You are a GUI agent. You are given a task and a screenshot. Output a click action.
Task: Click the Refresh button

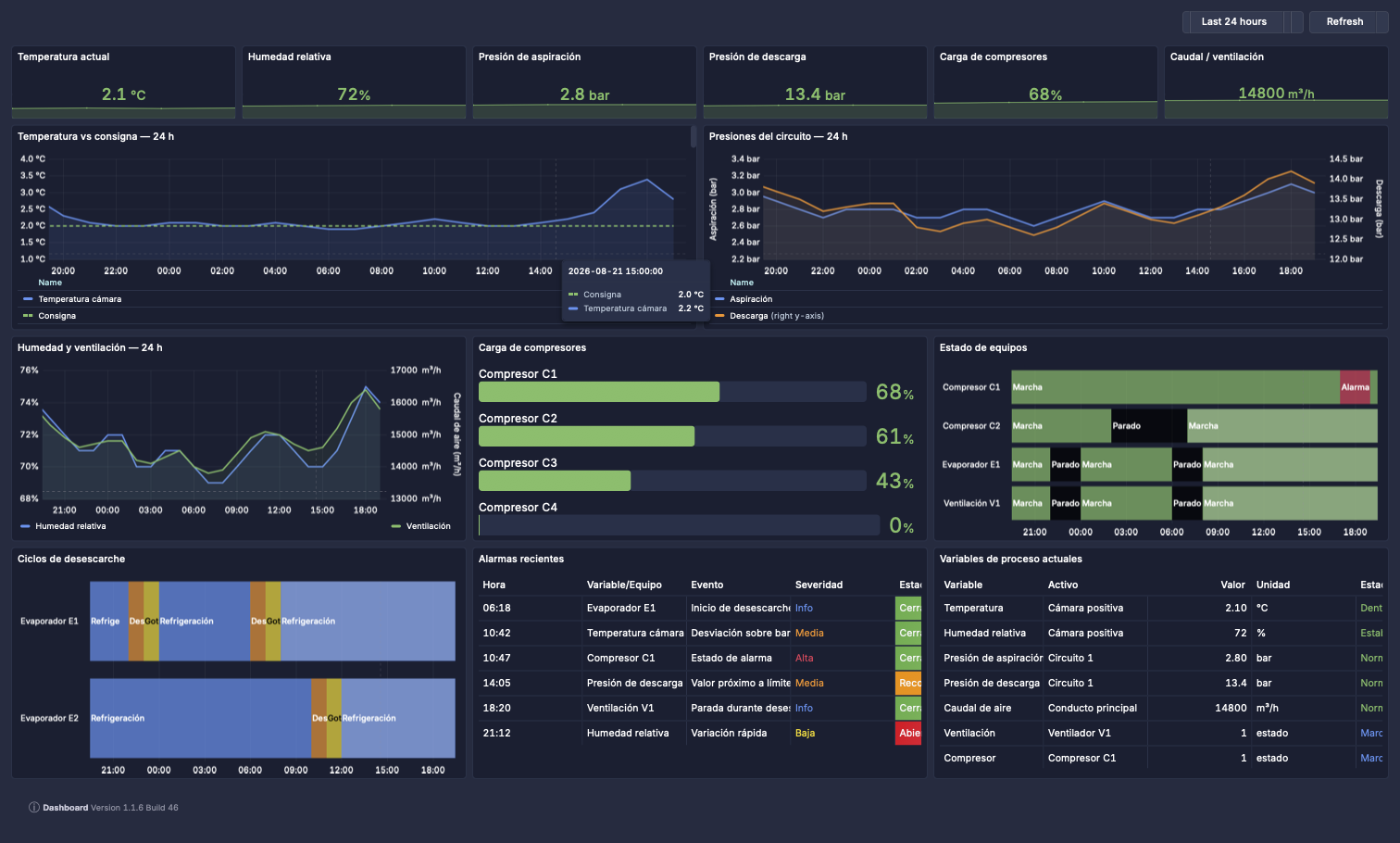click(1344, 21)
